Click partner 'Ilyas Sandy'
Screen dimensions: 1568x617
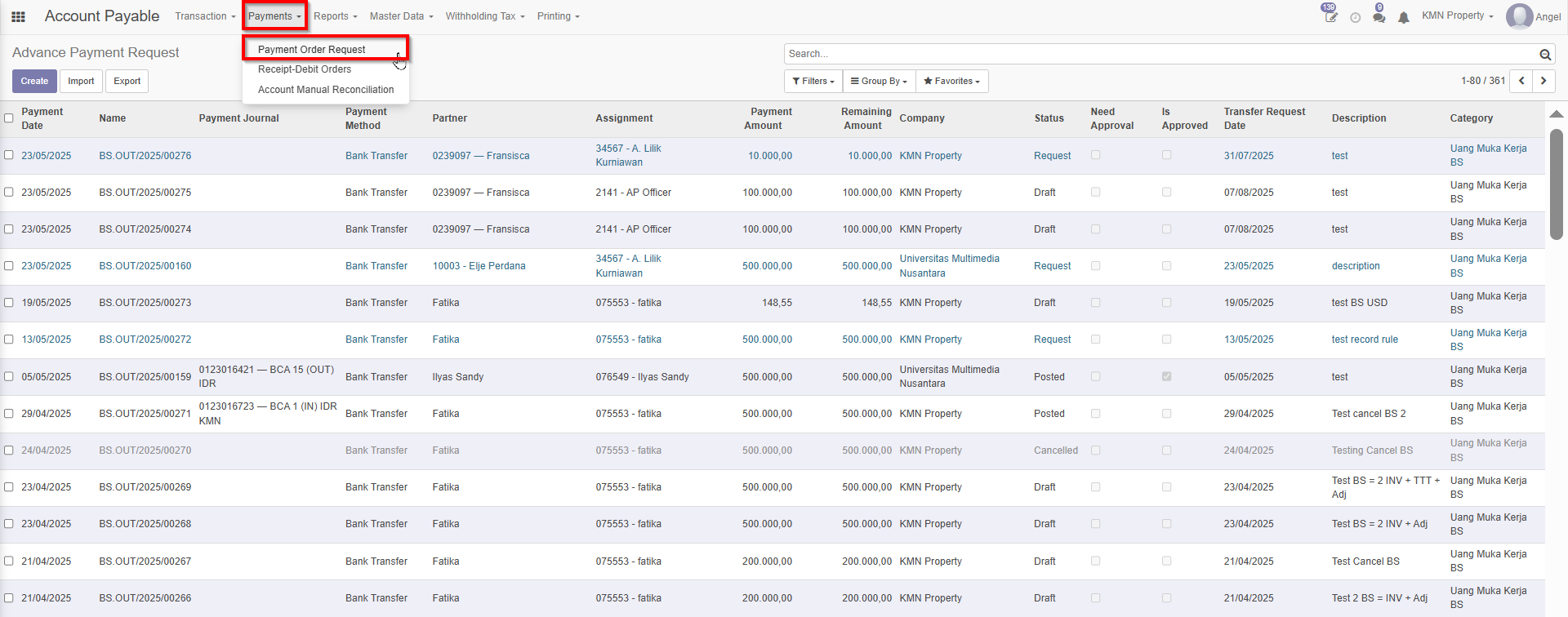tap(458, 377)
